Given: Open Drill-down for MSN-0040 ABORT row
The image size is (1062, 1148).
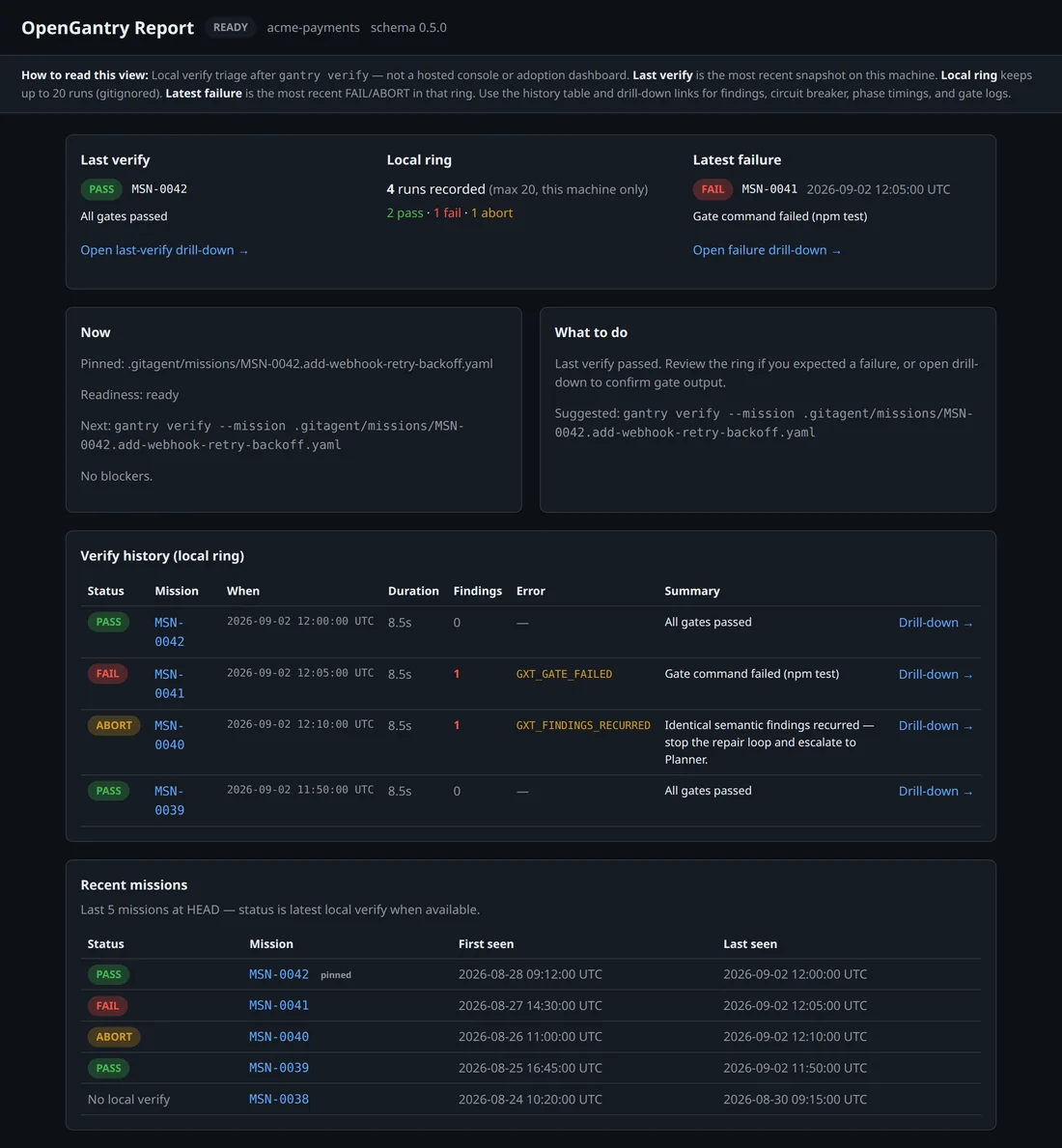Looking at the screenshot, I should coord(936,725).
